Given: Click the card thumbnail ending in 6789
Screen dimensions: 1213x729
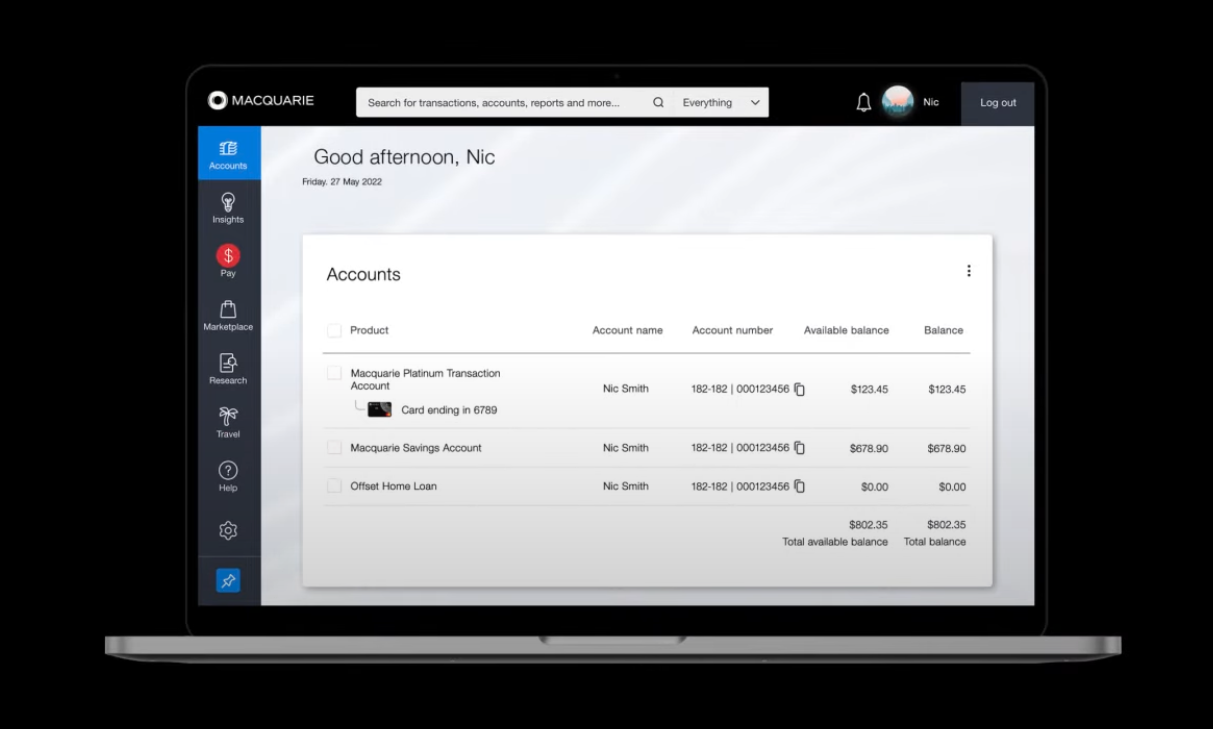Looking at the screenshot, I should 379,410.
